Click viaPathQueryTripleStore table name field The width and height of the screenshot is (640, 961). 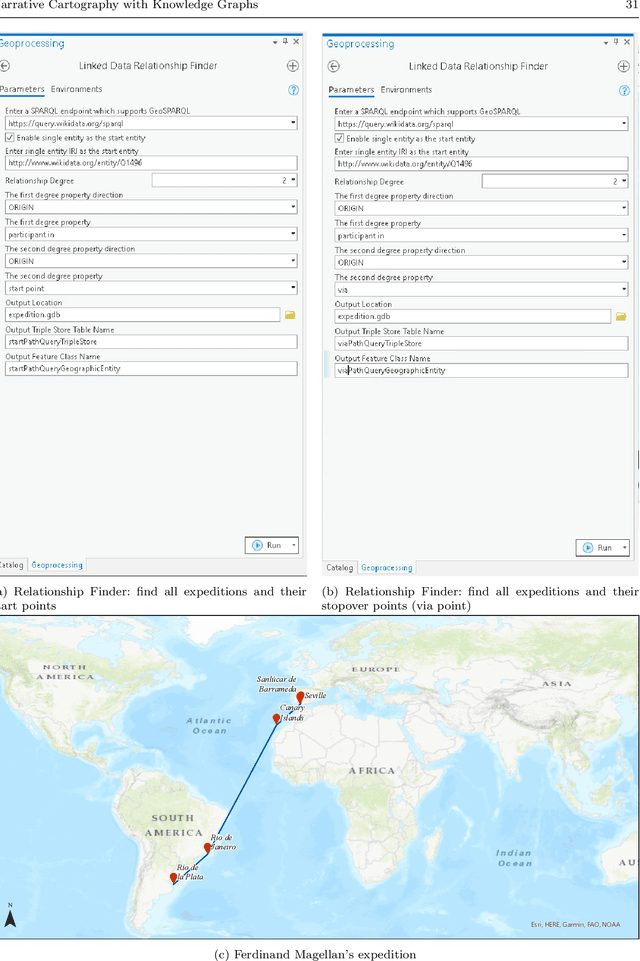click(x=481, y=343)
